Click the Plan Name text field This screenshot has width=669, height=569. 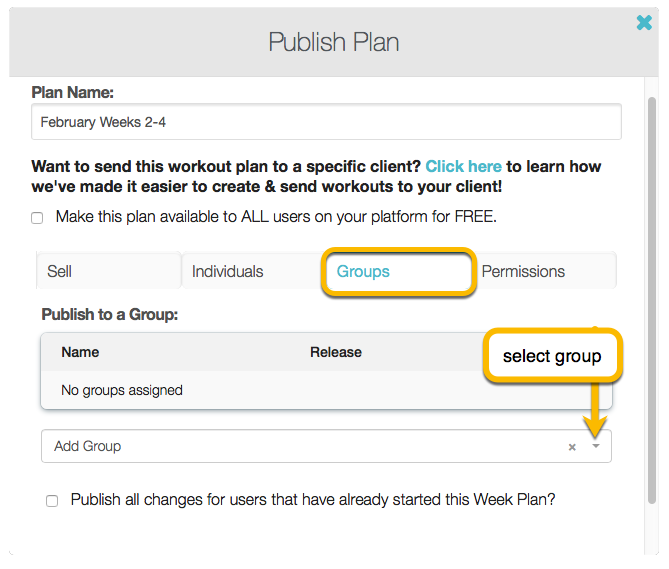pyautogui.click(x=326, y=122)
